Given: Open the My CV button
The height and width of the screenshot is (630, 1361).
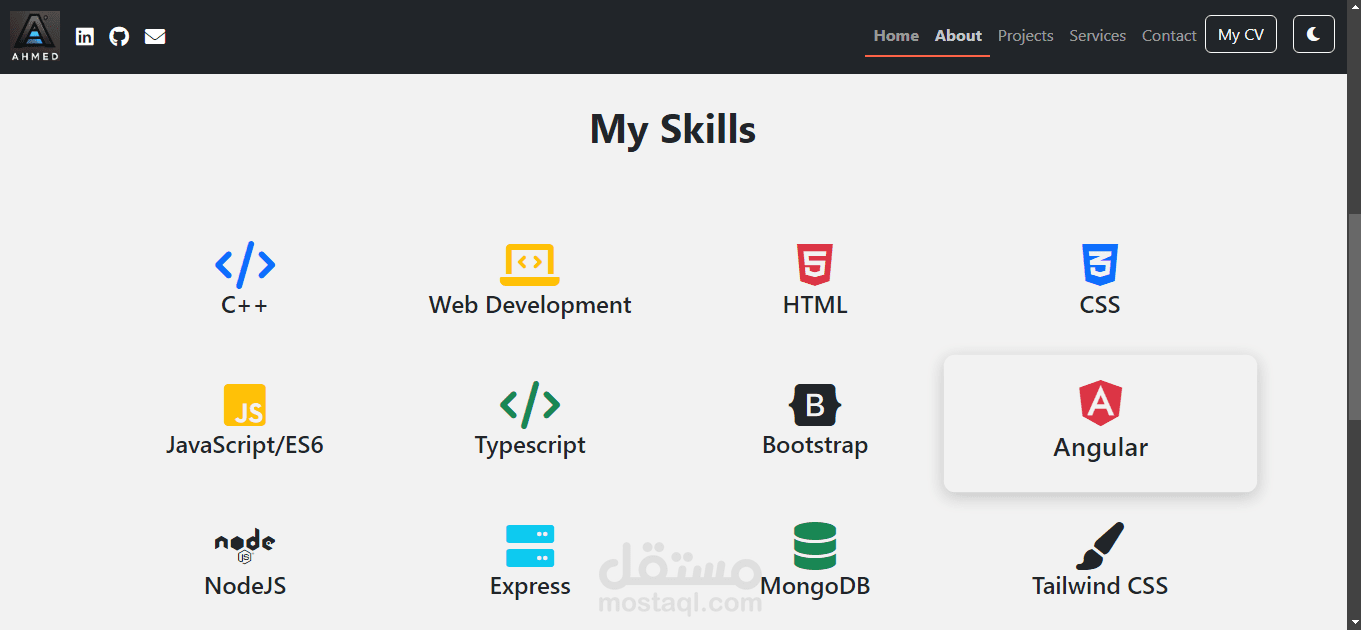Looking at the screenshot, I should click(1241, 35).
